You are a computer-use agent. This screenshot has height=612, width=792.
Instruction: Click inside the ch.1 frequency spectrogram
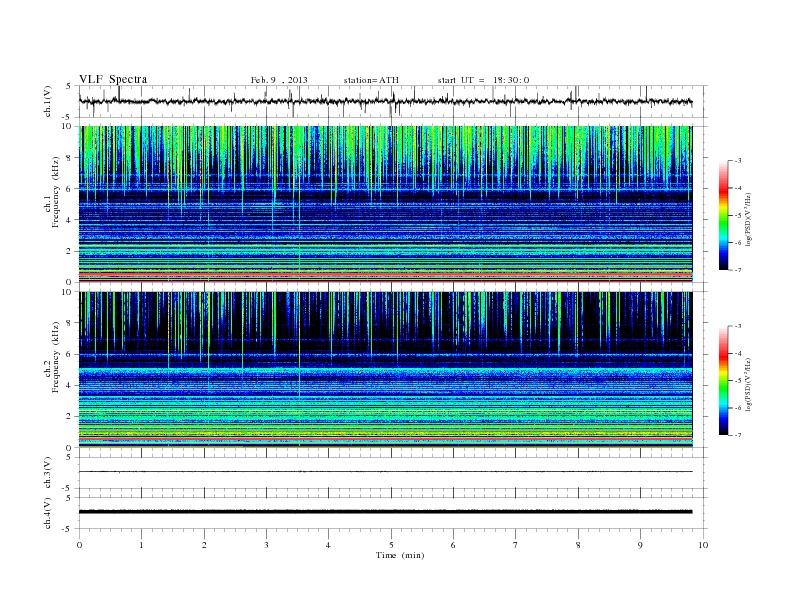pyautogui.click(x=385, y=204)
